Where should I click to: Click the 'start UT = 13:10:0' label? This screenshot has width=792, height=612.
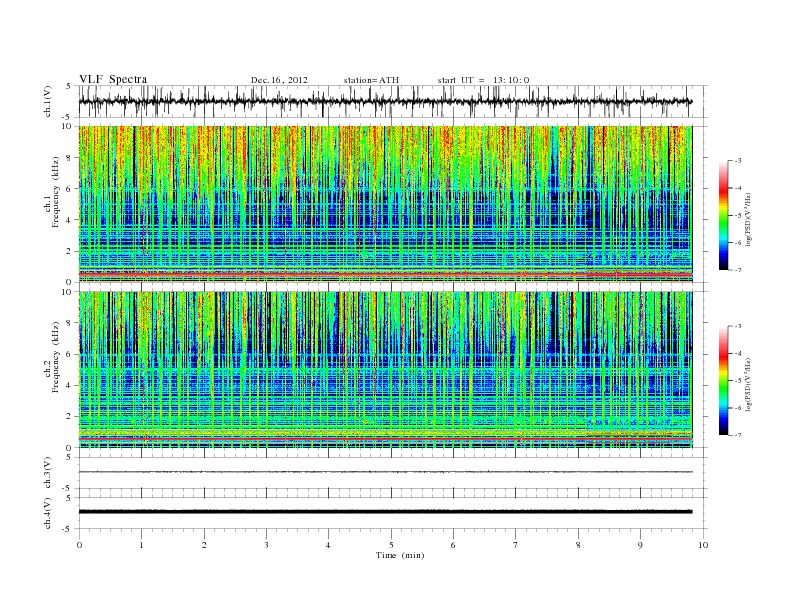pyautogui.click(x=483, y=80)
